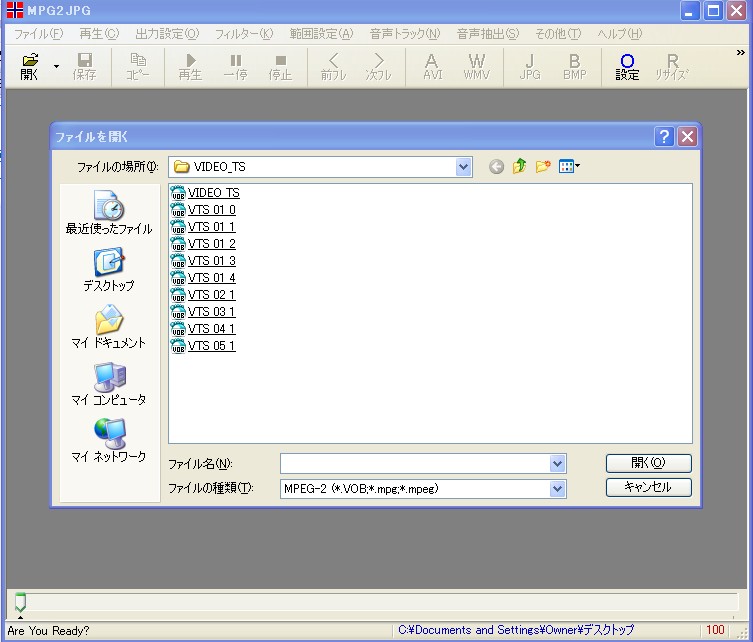Open the Audio Extract (音声抽出) menu
The height and width of the screenshot is (642, 753).
pos(487,34)
